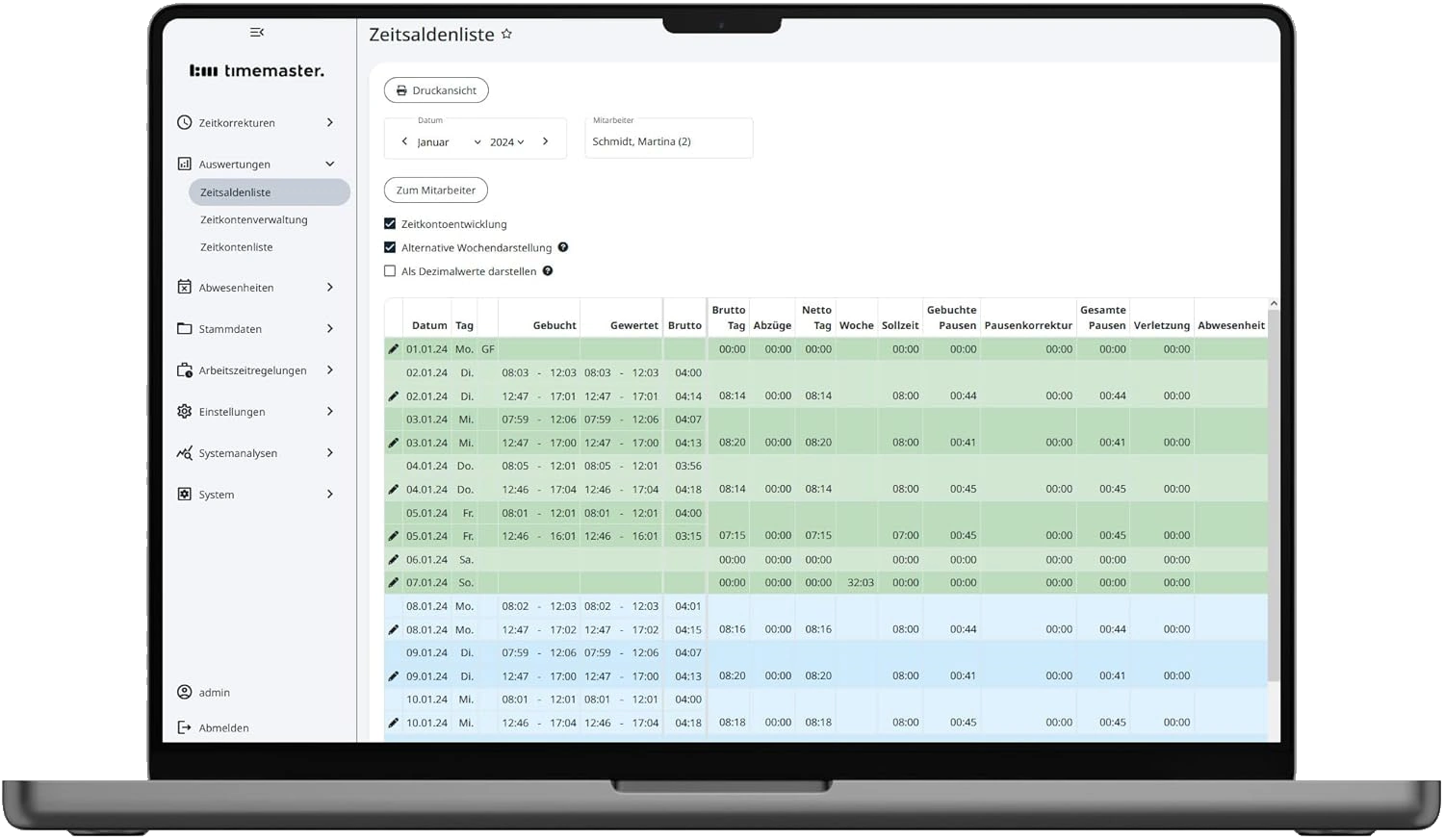Viewport: 1444px width, 840px height.
Task: Collapse the sidebar with the menu icon
Action: coord(256,33)
